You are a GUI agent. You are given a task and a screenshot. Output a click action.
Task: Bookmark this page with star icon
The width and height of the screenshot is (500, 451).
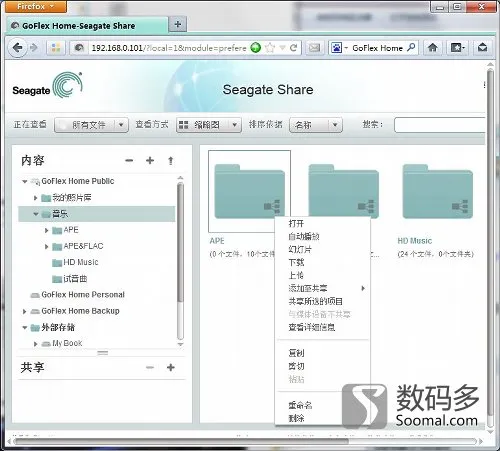point(270,48)
